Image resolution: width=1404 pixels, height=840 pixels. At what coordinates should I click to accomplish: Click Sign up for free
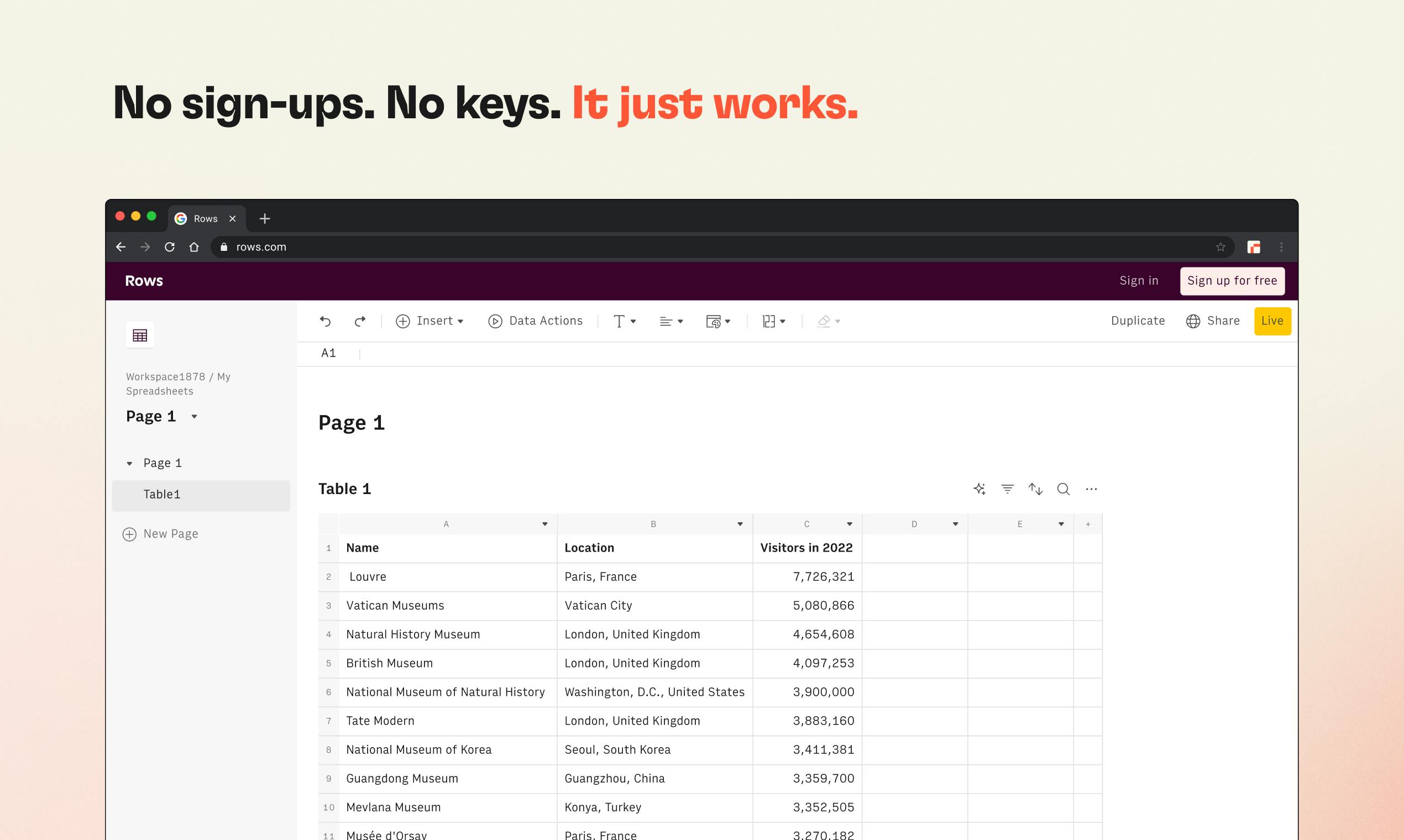[x=1232, y=281]
